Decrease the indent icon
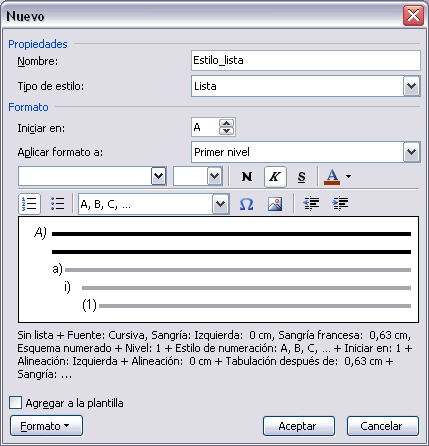429x446 pixels. [311, 204]
